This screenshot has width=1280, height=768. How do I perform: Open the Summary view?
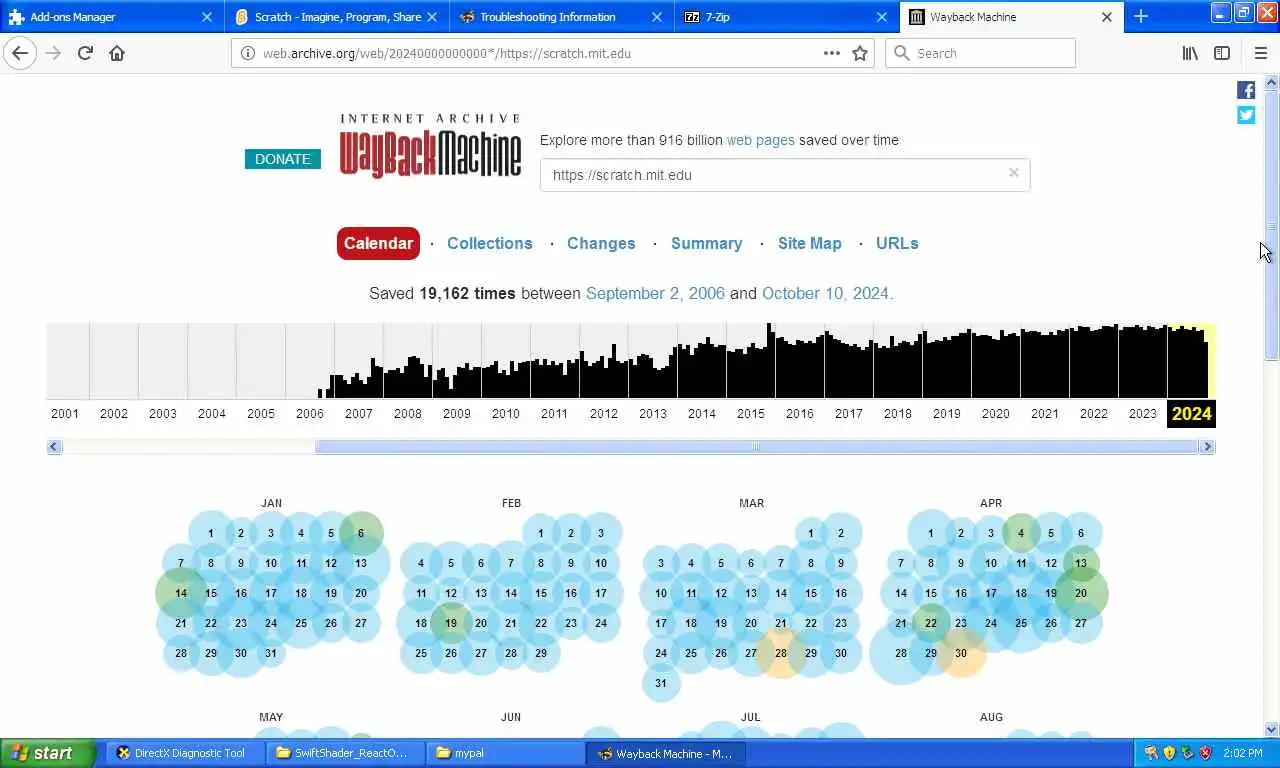click(x=706, y=243)
